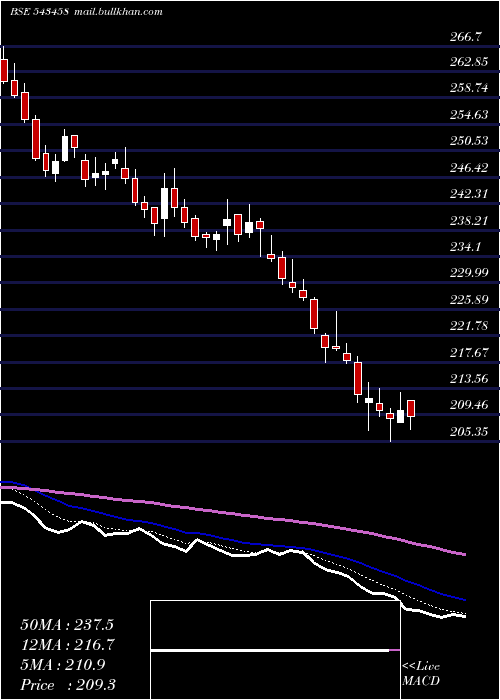500x700 pixels.
Task: Select the 238.21 price axis label
Action: 469,221
